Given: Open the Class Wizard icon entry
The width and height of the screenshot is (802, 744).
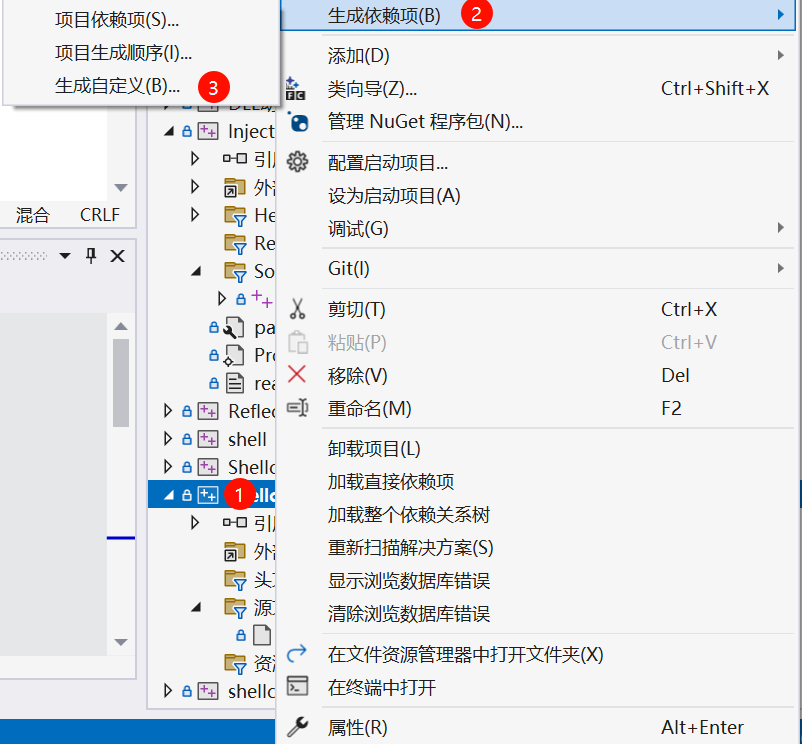Looking at the screenshot, I should coord(296,88).
